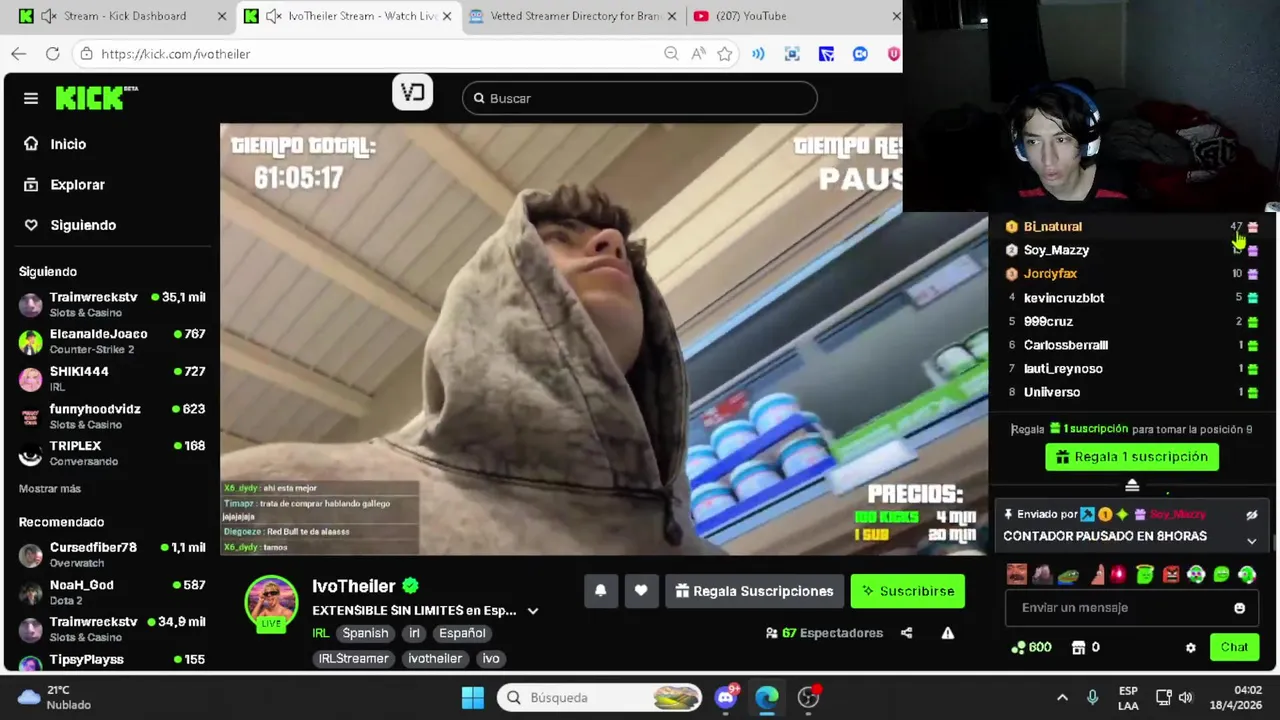
Task: Mute the Kick Dashboard browser tab
Action: pyautogui.click(x=48, y=16)
